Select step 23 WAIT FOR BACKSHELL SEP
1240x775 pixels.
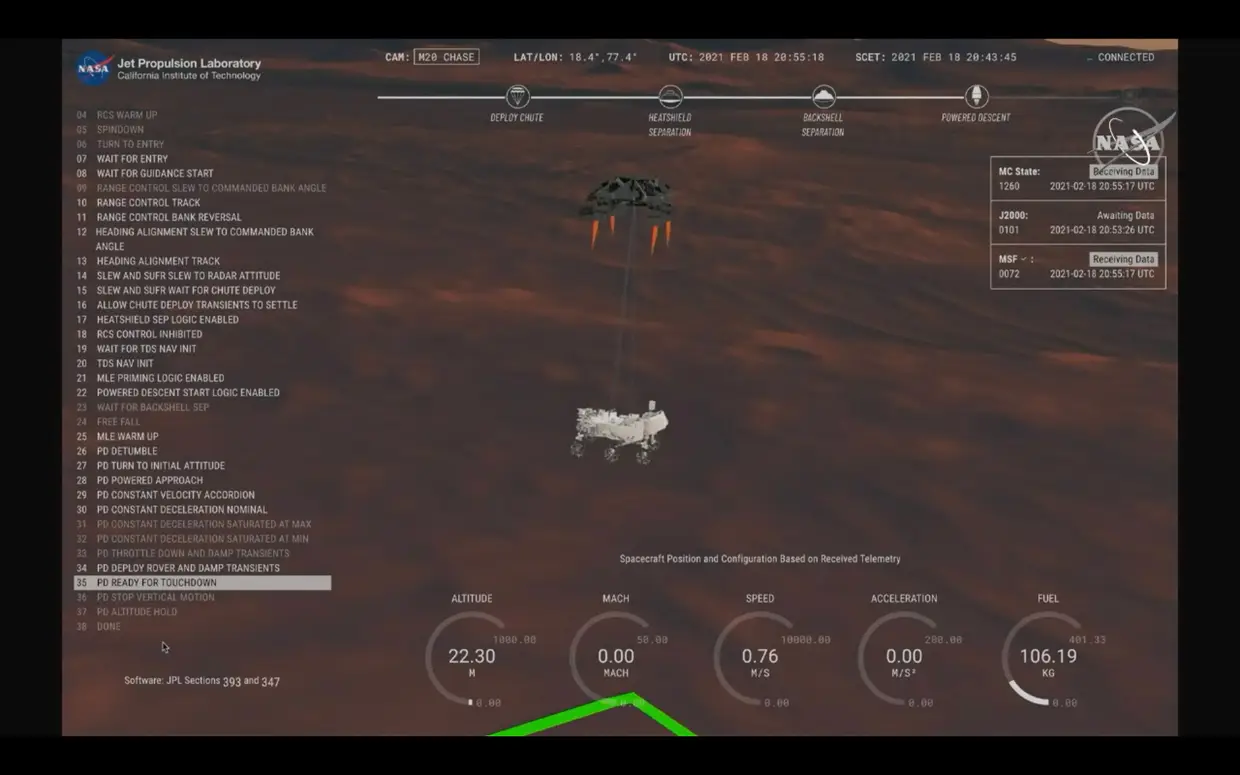coord(142,407)
